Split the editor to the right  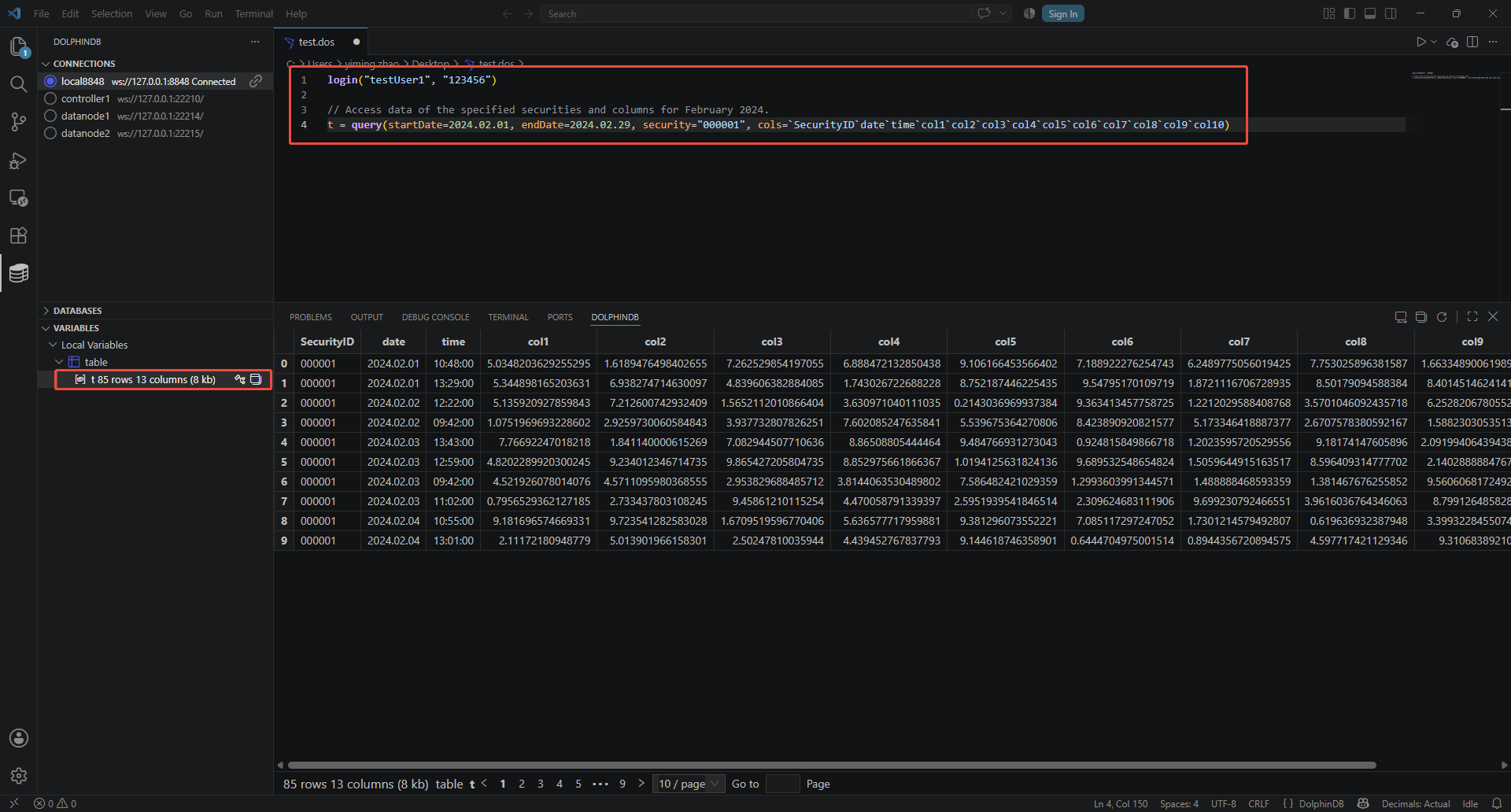1472,42
